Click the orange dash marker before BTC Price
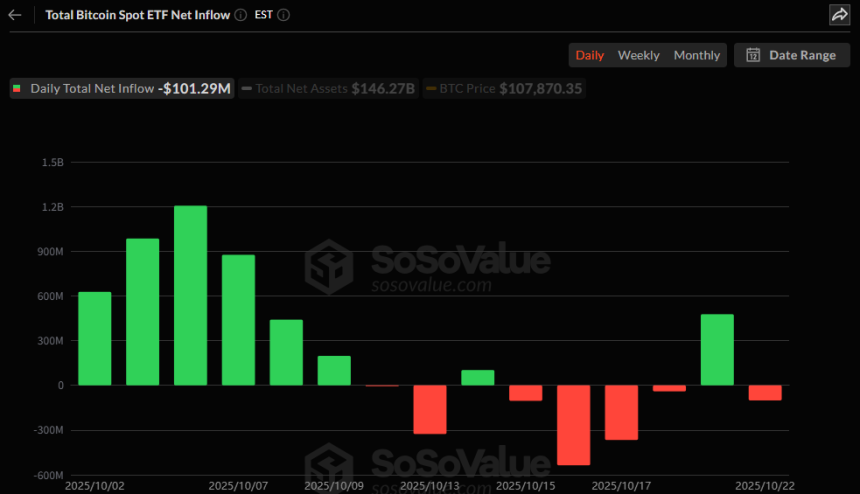This screenshot has height=494, width=860. coord(431,89)
